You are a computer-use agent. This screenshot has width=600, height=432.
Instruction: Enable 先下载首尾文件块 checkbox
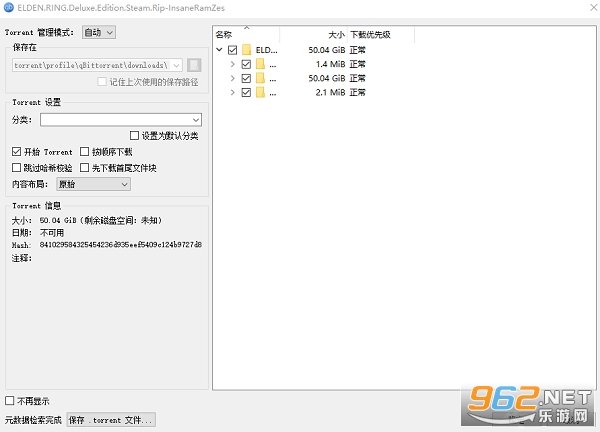85,168
